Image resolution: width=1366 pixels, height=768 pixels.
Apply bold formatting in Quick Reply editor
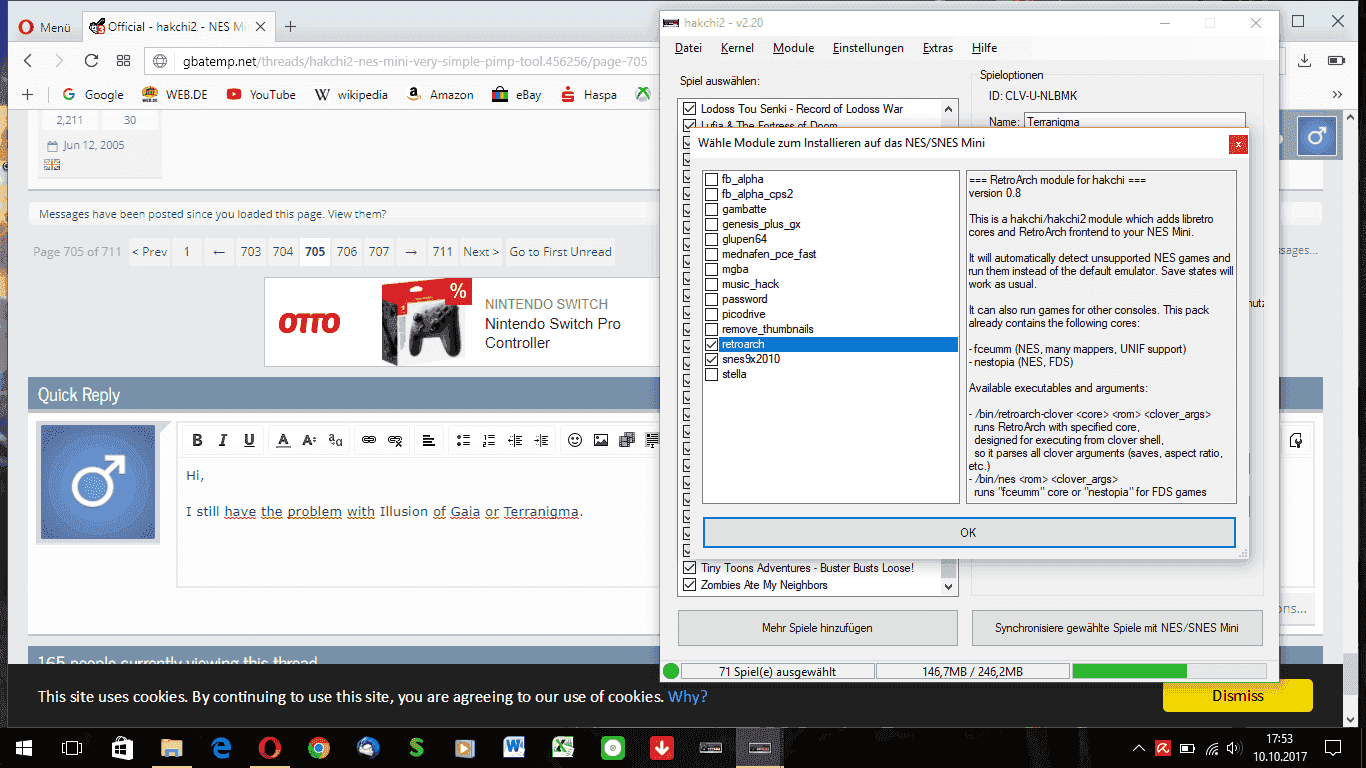(x=197, y=440)
